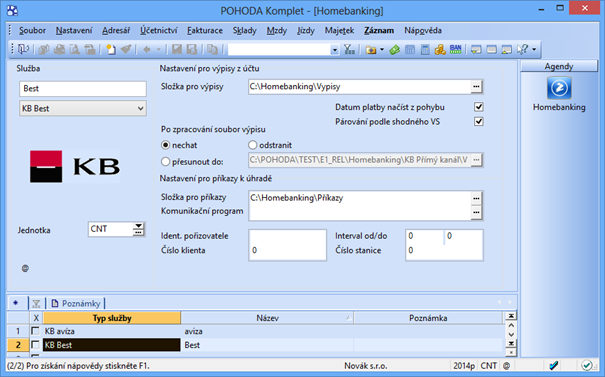Viewport: 605px width, 377px height.
Task: Open the Sklady menu
Action: 245,30
